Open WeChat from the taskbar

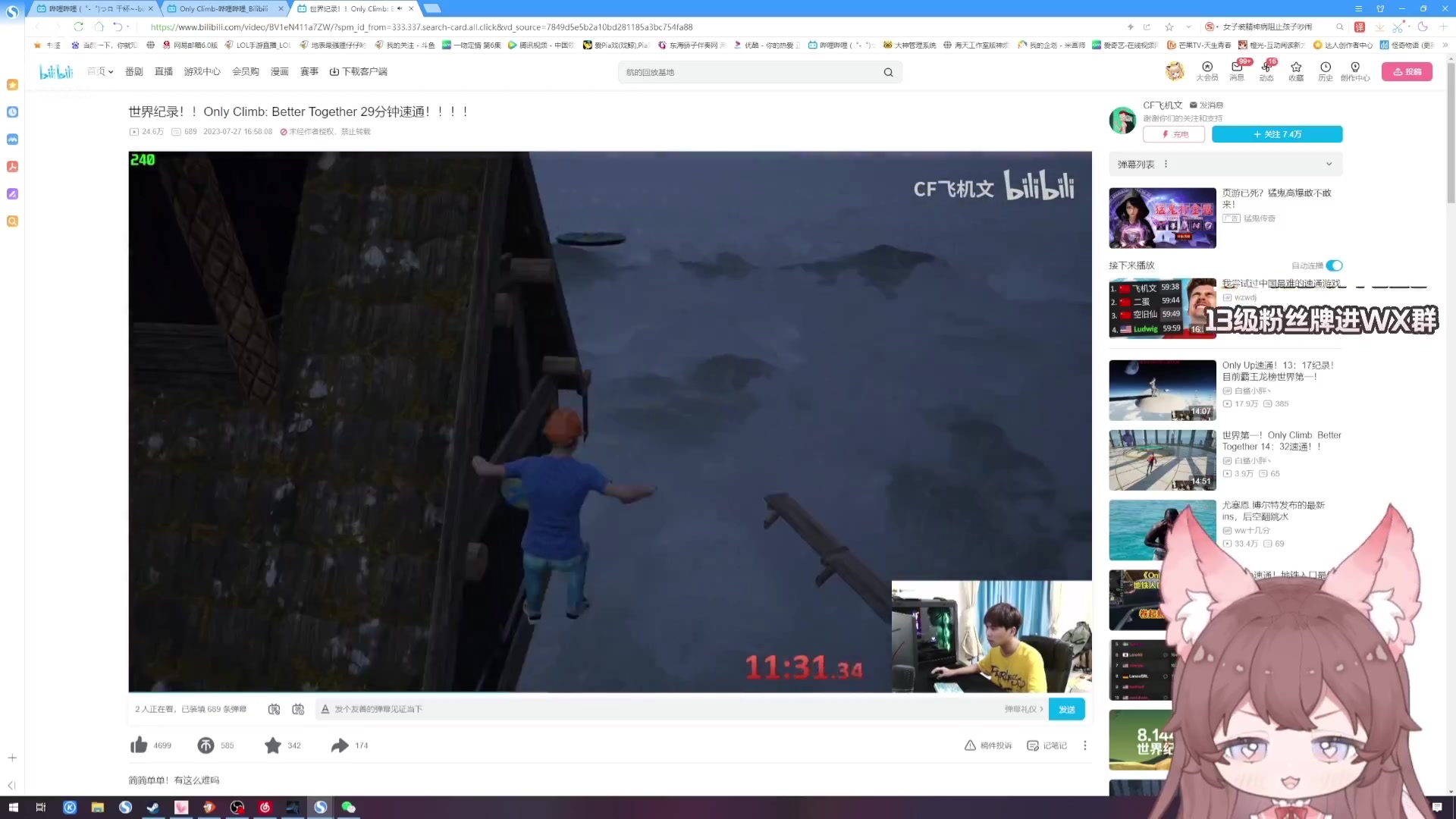tap(348, 807)
